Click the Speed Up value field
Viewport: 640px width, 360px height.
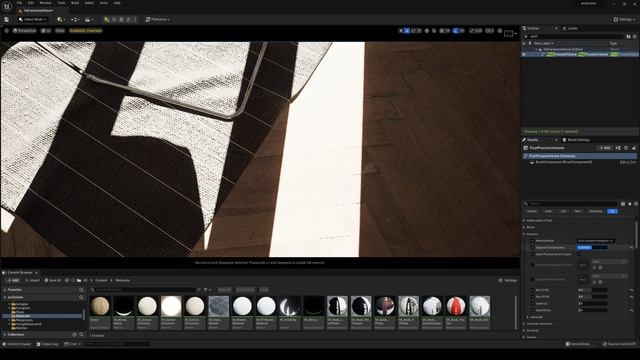point(592,304)
